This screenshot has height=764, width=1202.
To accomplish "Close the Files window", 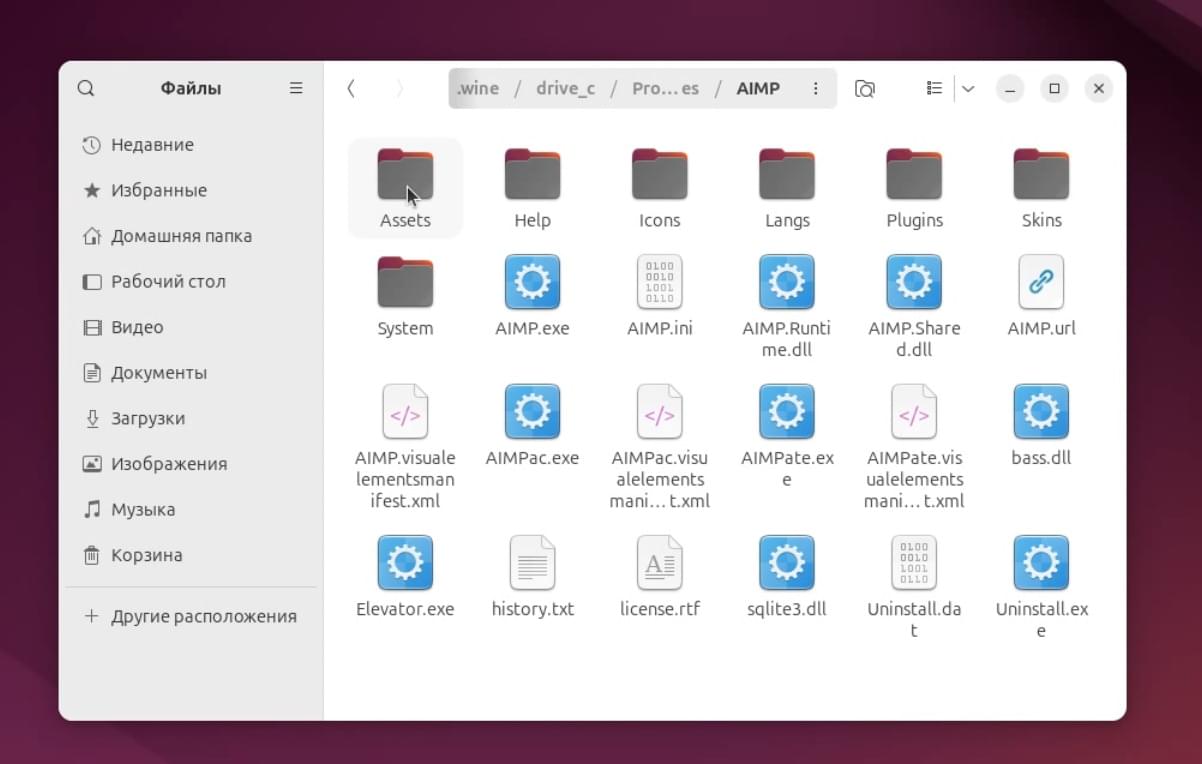I will click(1098, 88).
